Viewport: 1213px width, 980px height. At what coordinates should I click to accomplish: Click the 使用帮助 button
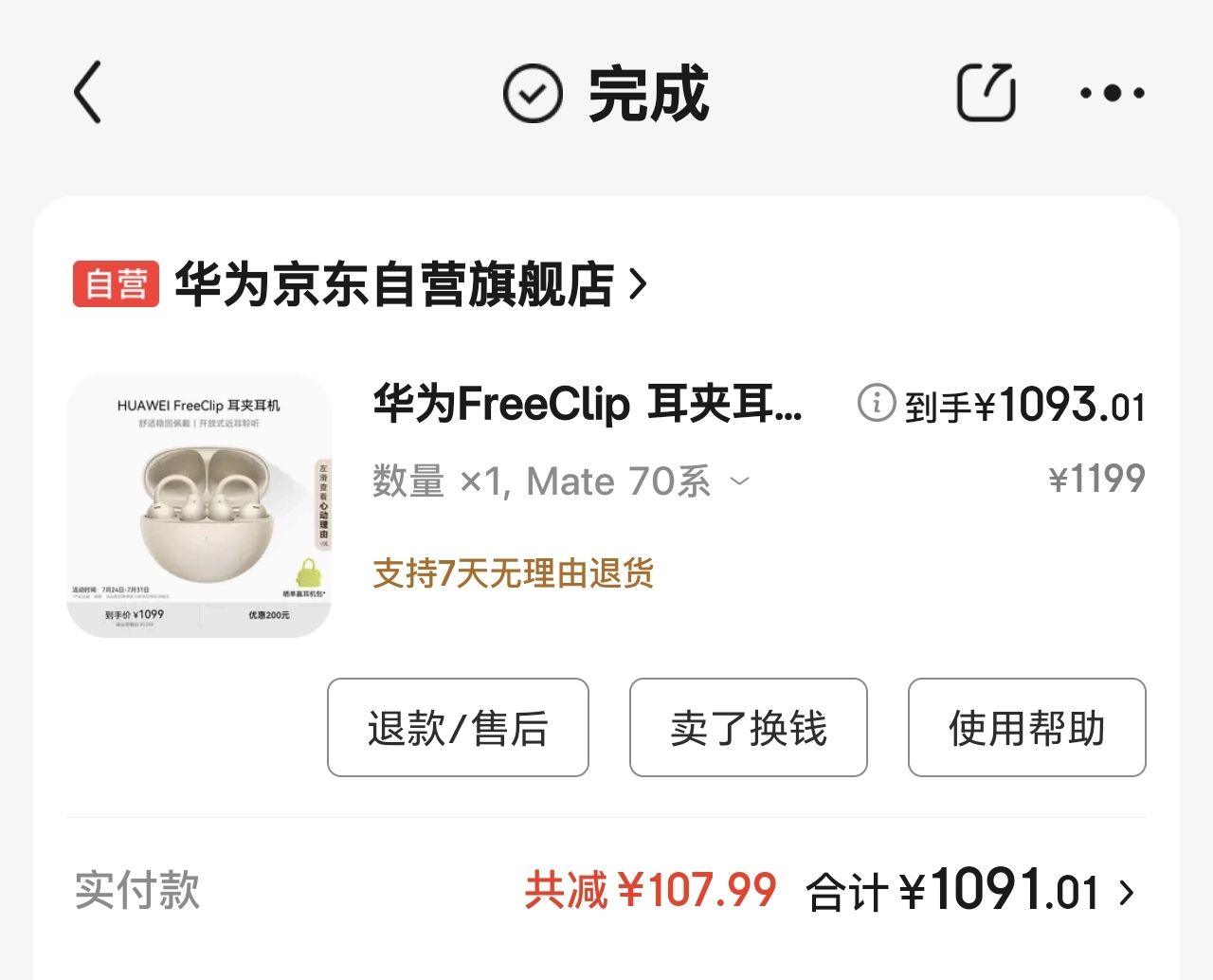[1027, 728]
